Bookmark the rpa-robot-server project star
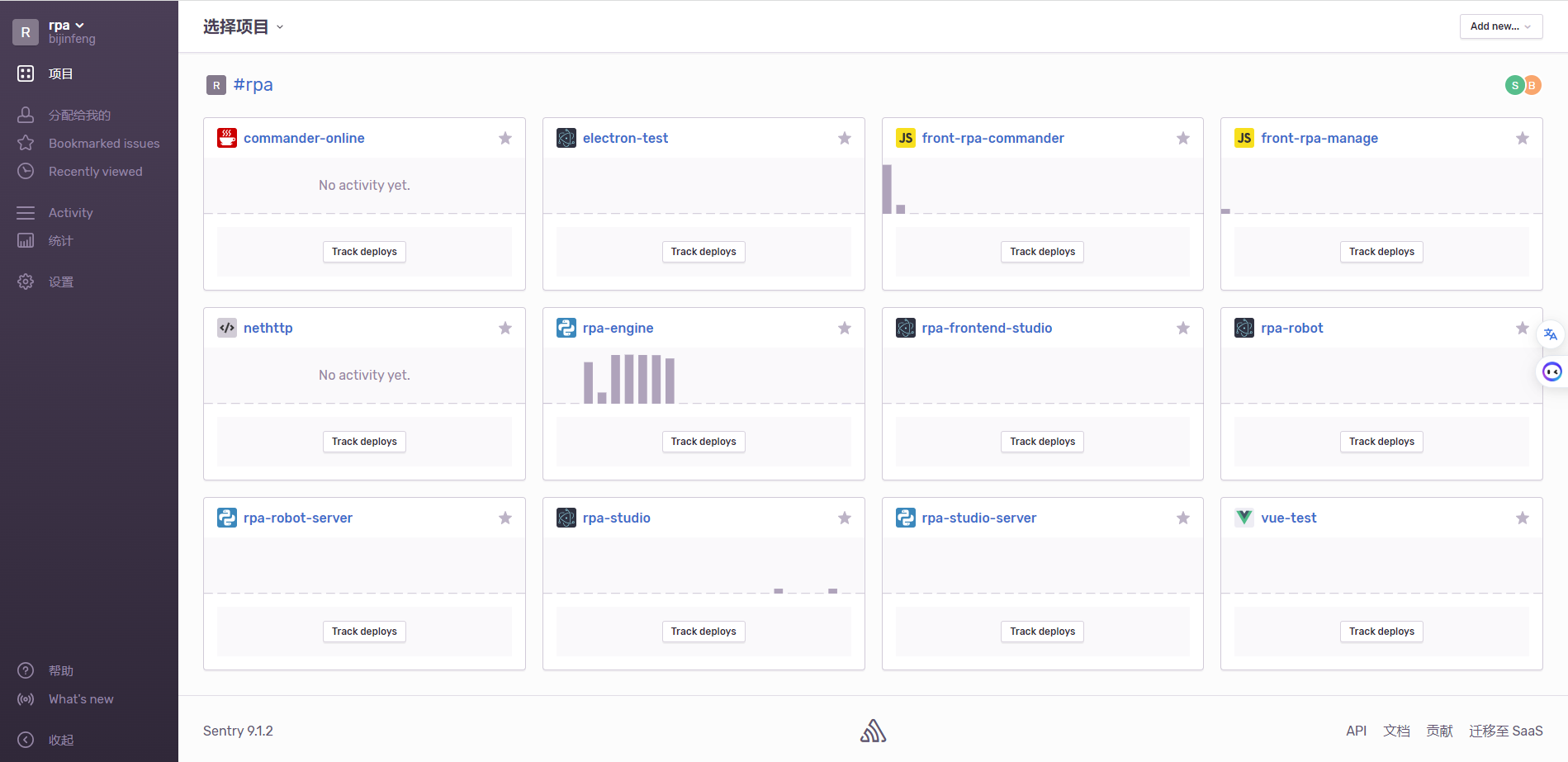This screenshot has height=762, width=1568. (x=505, y=518)
